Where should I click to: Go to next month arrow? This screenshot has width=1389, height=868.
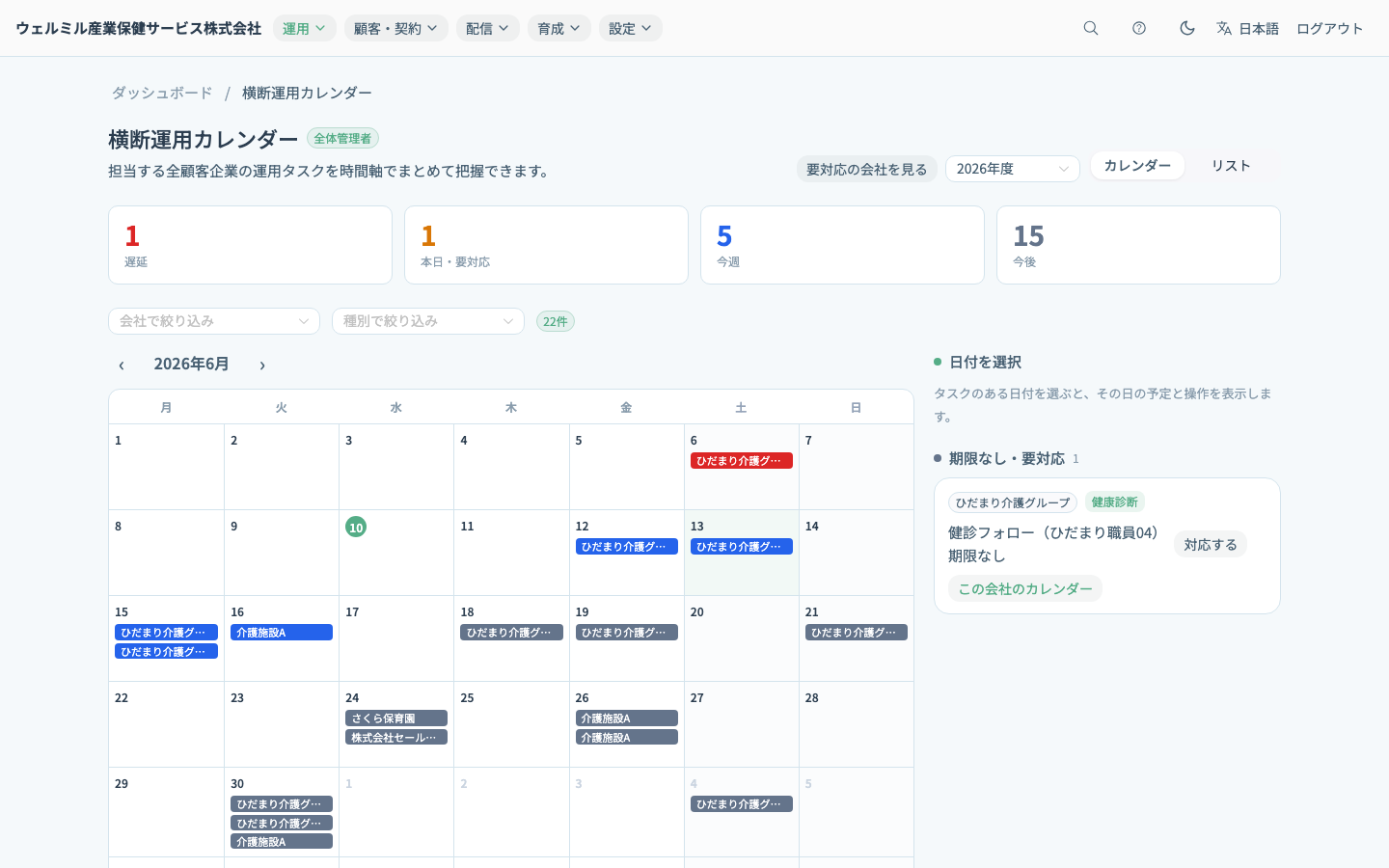click(x=262, y=365)
